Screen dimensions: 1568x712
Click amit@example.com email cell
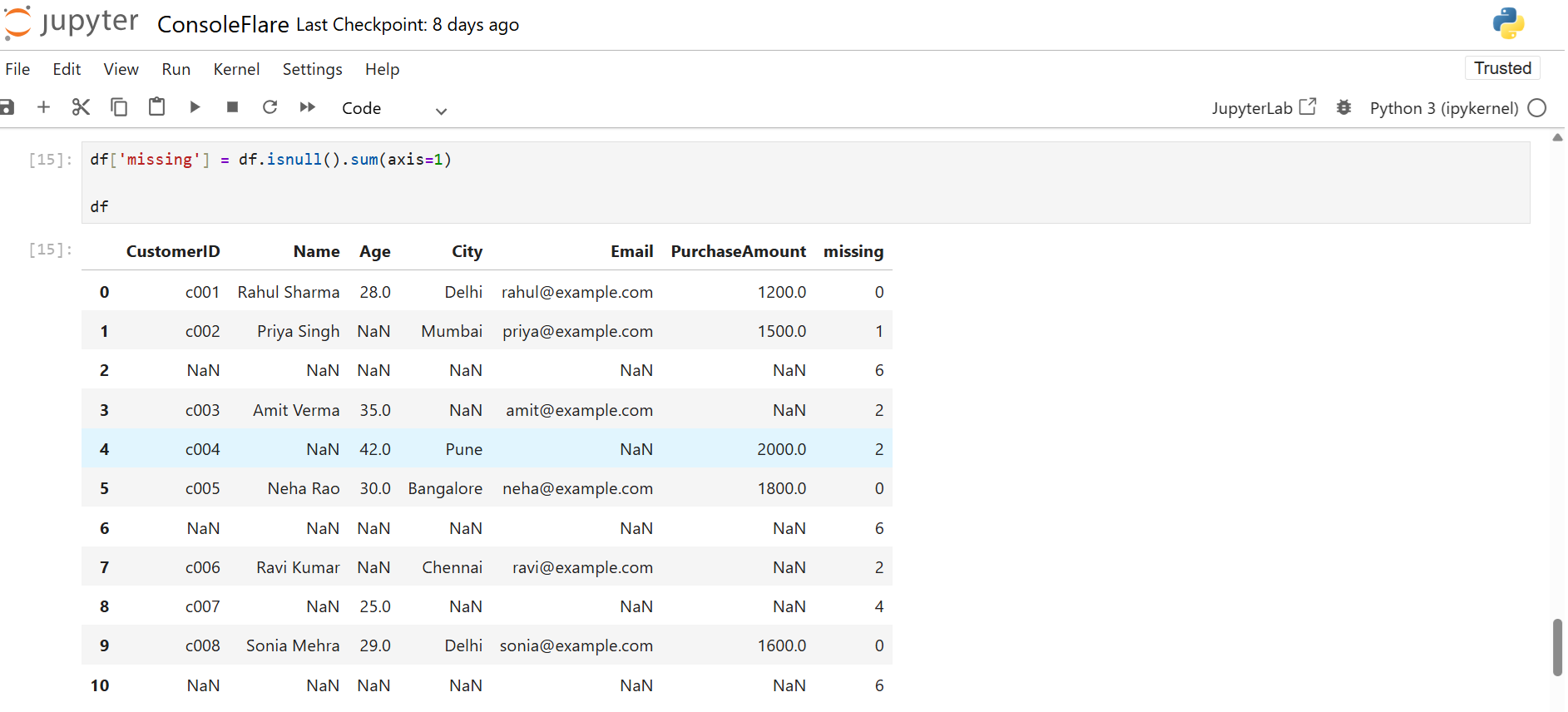pyautogui.click(x=579, y=410)
